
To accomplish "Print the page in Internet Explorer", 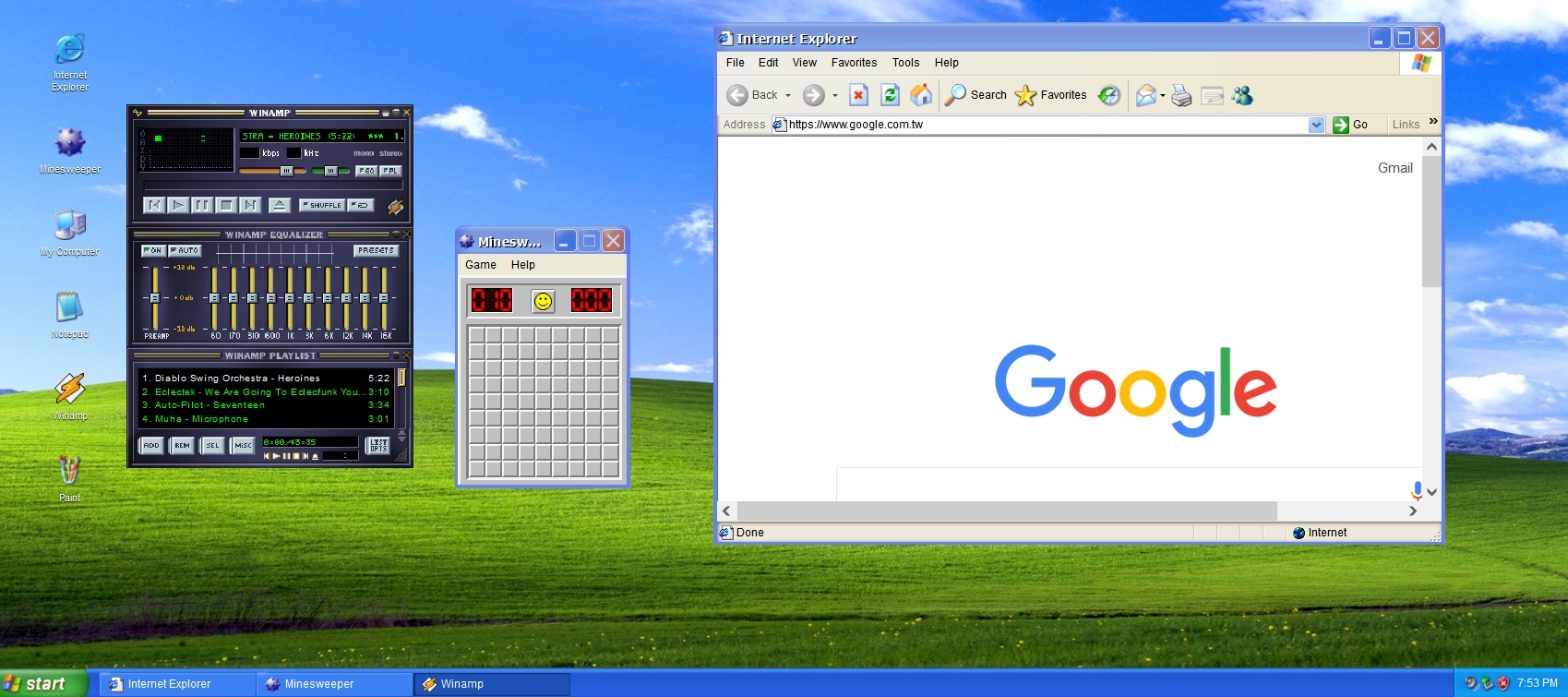I will pyautogui.click(x=1181, y=95).
